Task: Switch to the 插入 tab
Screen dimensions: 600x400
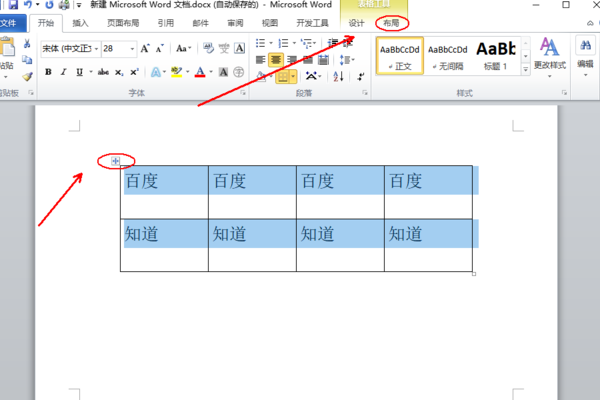Action: 80,23
